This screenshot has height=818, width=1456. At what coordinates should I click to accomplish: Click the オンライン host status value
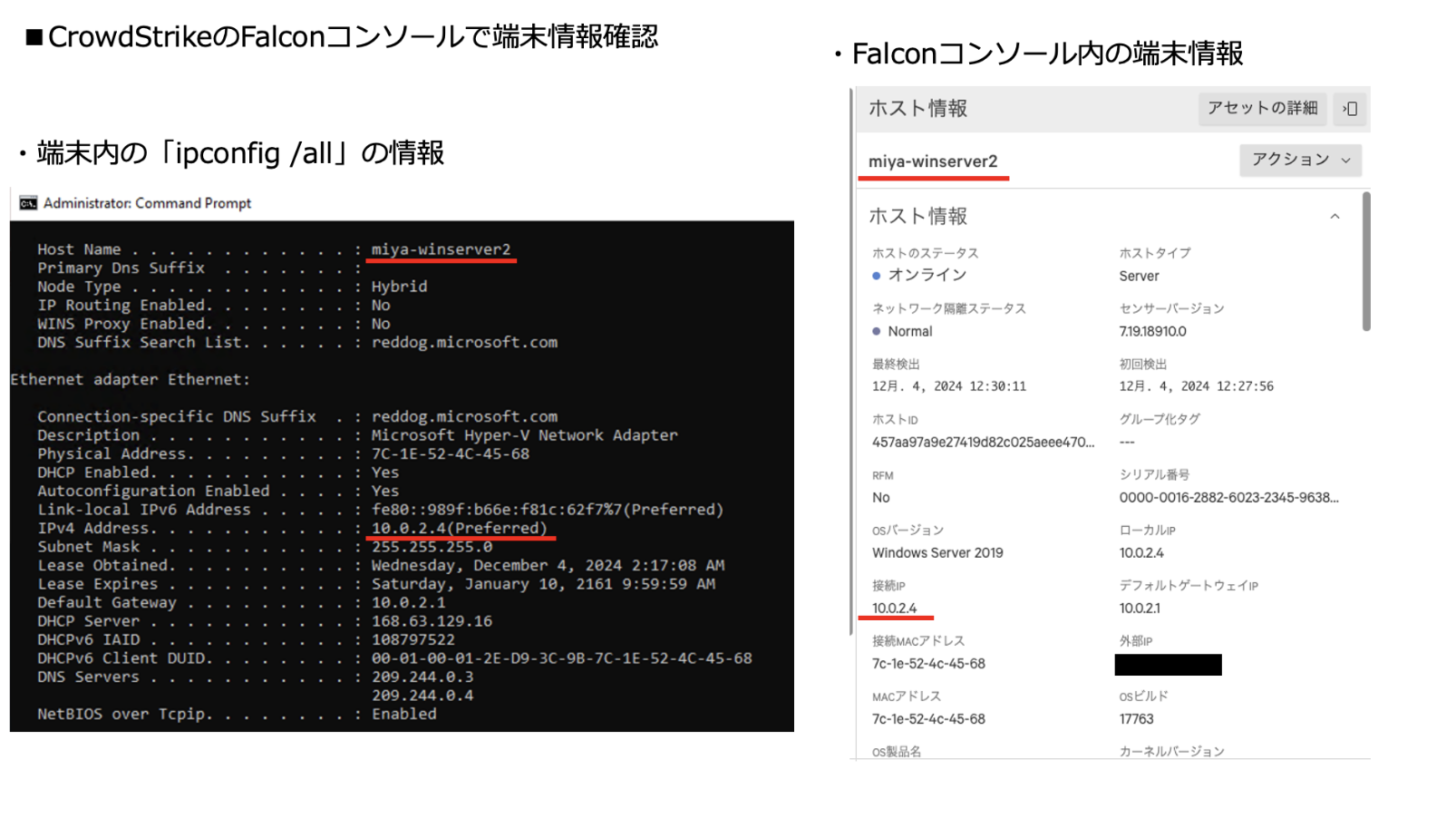(x=927, y=275)
